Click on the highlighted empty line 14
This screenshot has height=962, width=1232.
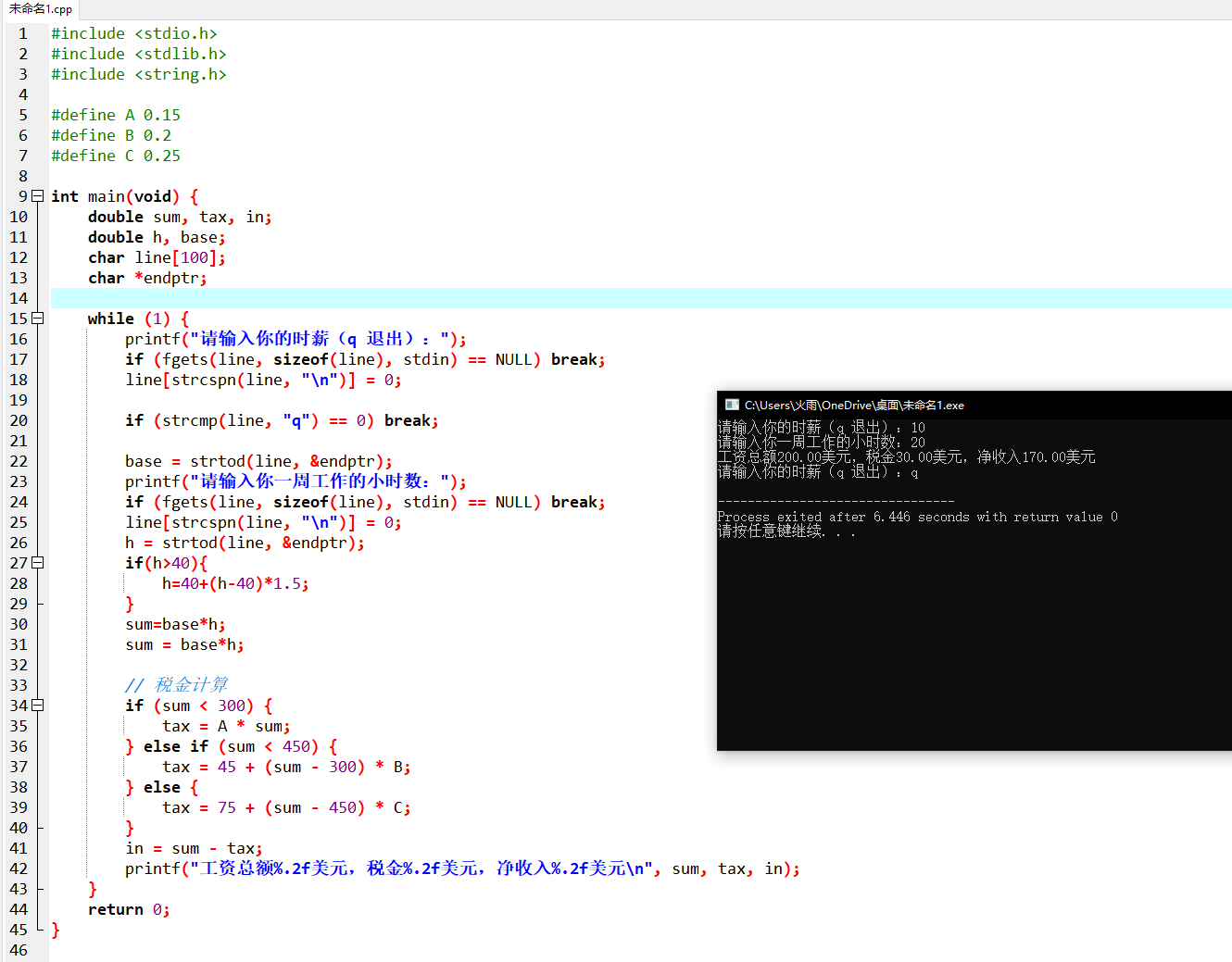tap(641, 298)
